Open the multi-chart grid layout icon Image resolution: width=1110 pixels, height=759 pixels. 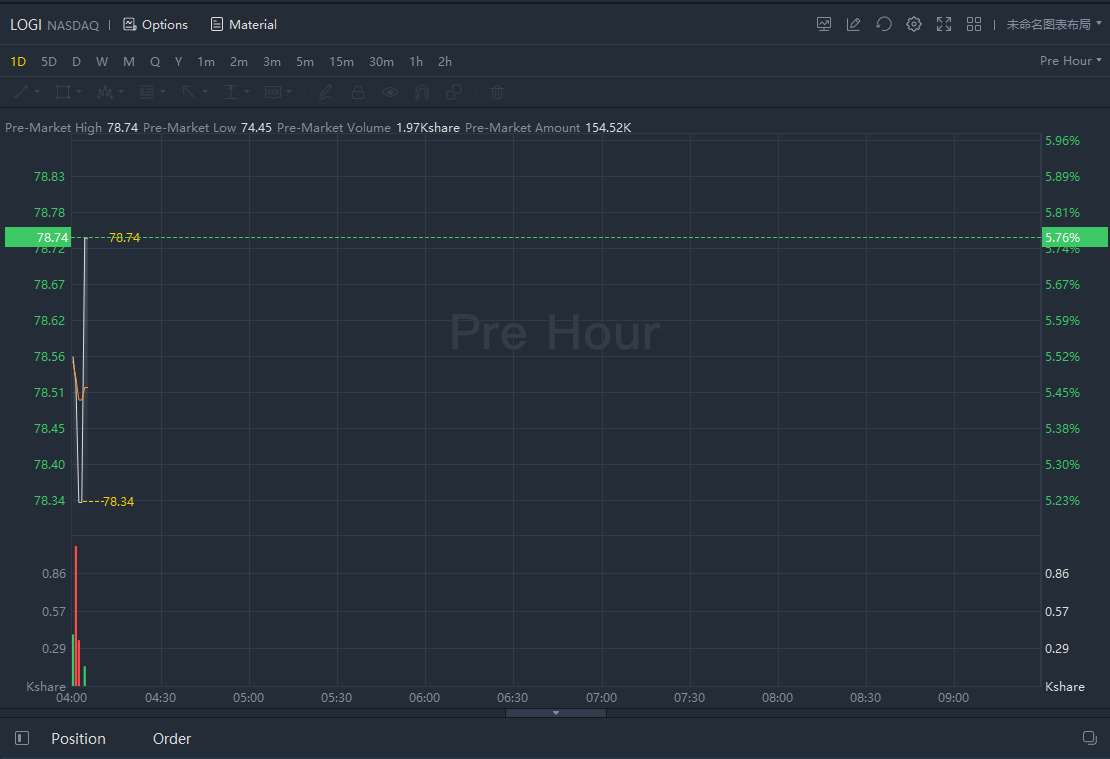click(x=974, y=24)
